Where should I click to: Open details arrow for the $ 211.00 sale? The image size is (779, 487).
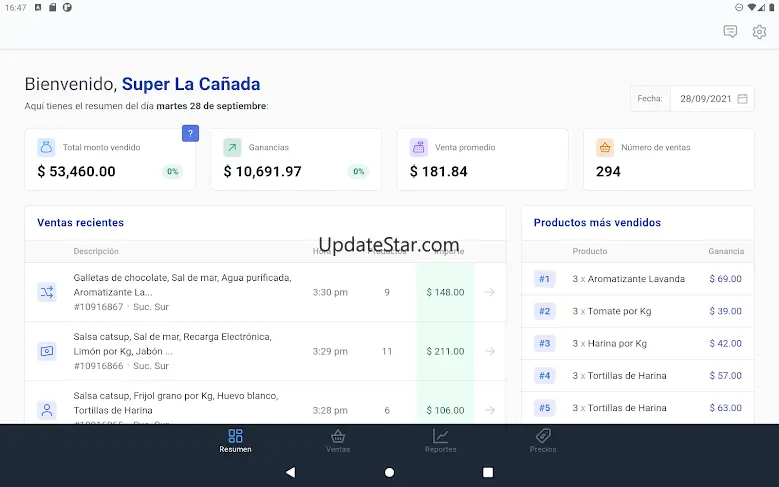tap(490, 351)
